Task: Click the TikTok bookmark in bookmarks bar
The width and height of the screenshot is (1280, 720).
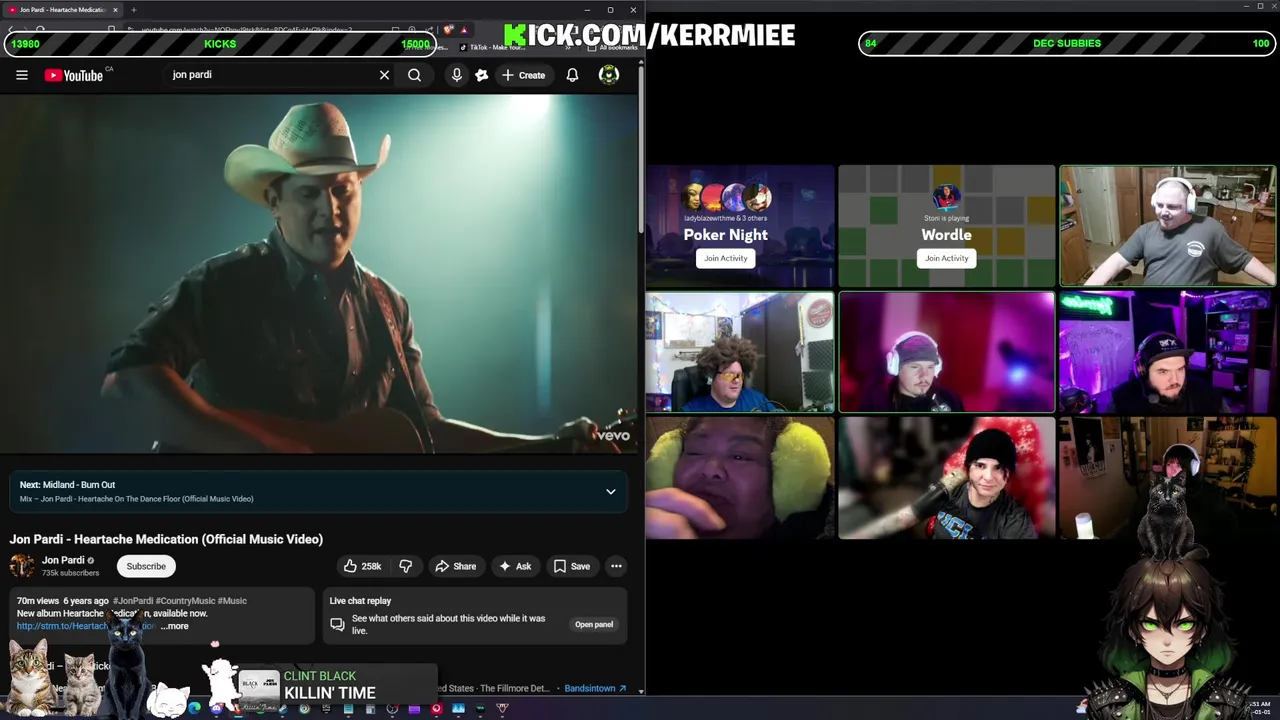Action: point(493,47)
